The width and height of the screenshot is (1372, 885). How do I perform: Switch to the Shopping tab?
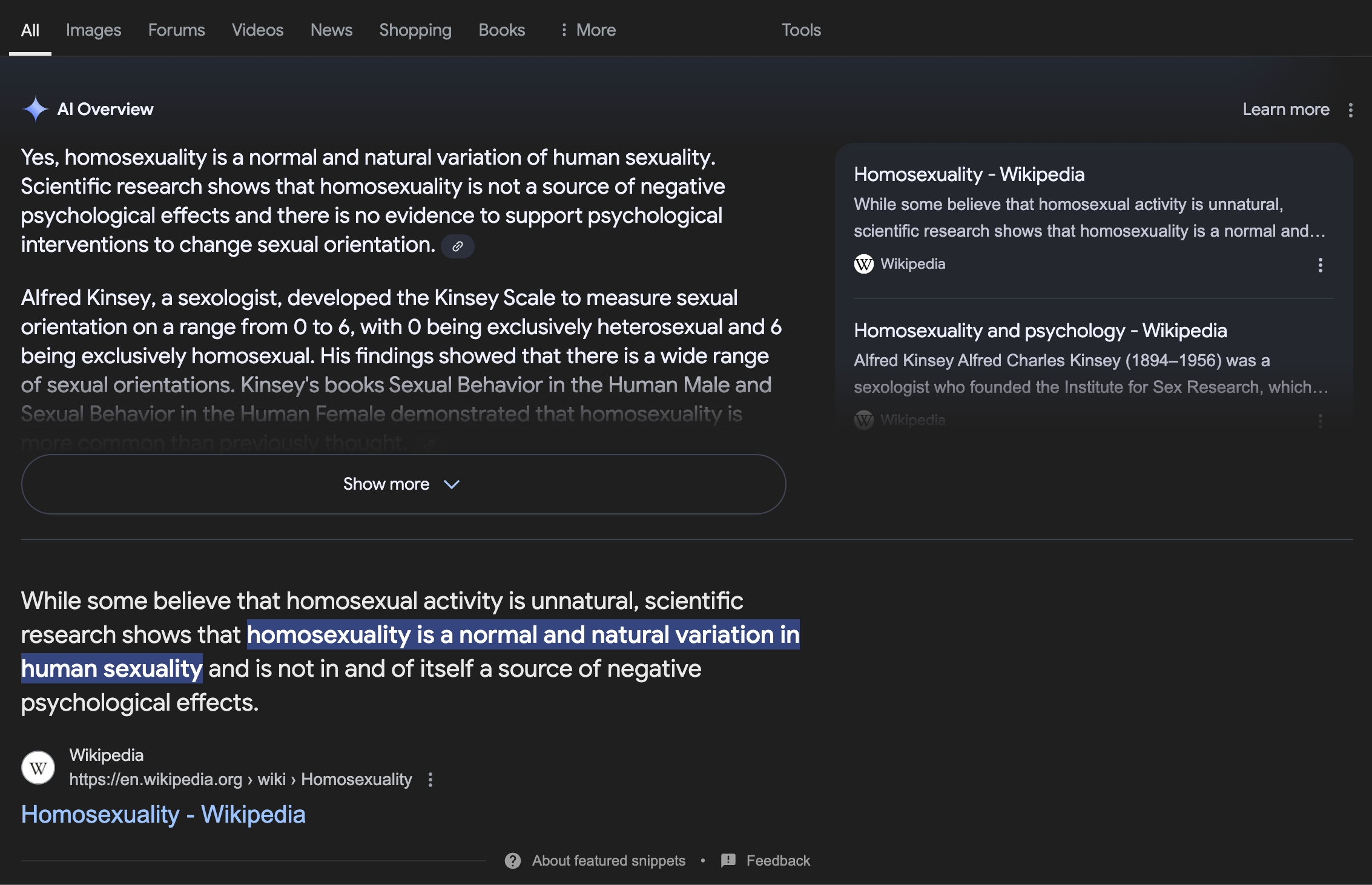click(415, 30)
